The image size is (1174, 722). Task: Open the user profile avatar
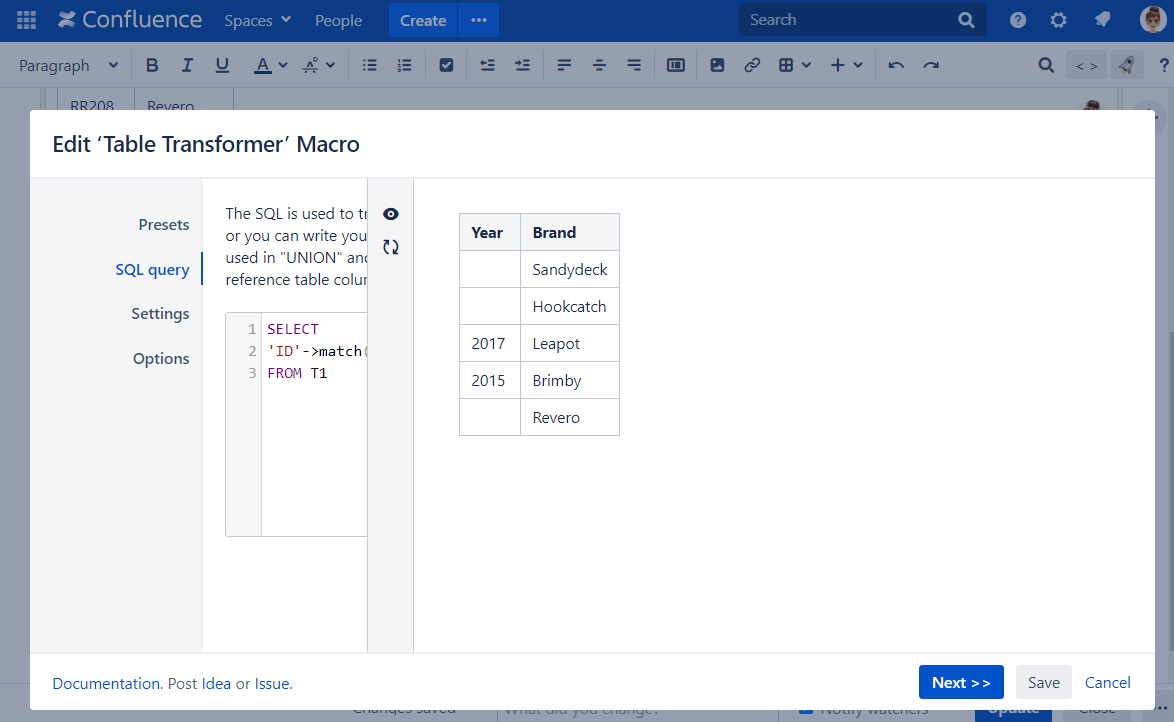point(1152,20)
